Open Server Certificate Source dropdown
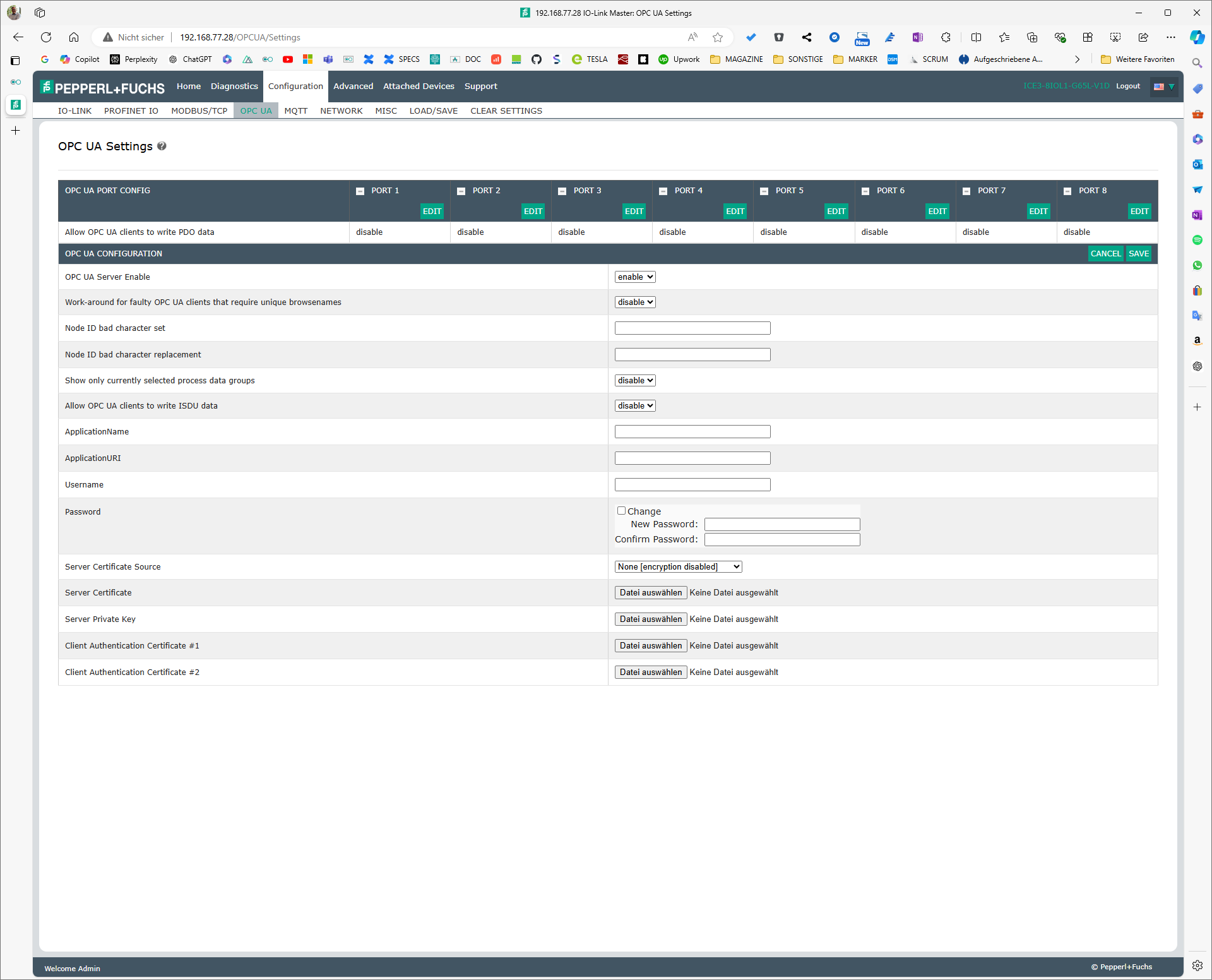 [679, 567]
